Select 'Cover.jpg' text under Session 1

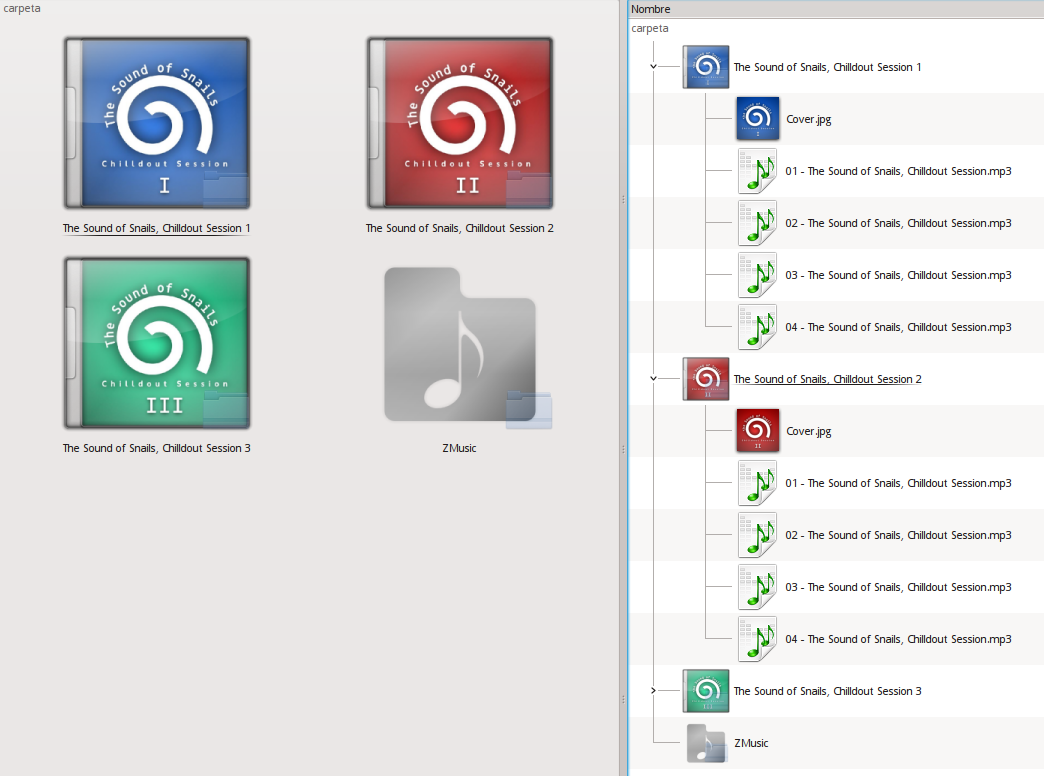(x=809, y=119)
